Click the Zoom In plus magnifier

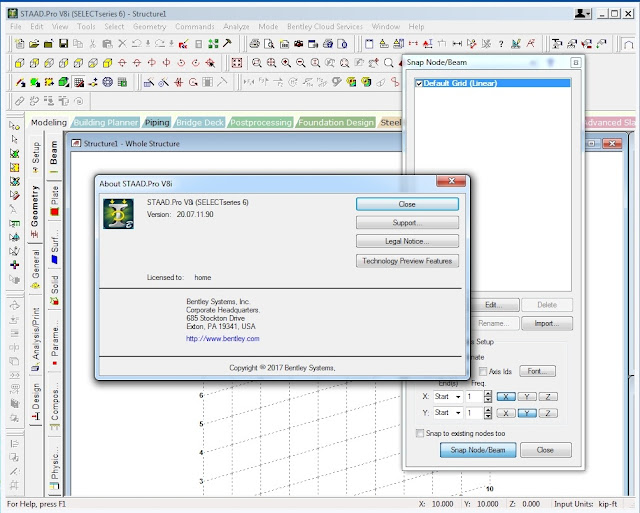[286, 63]
